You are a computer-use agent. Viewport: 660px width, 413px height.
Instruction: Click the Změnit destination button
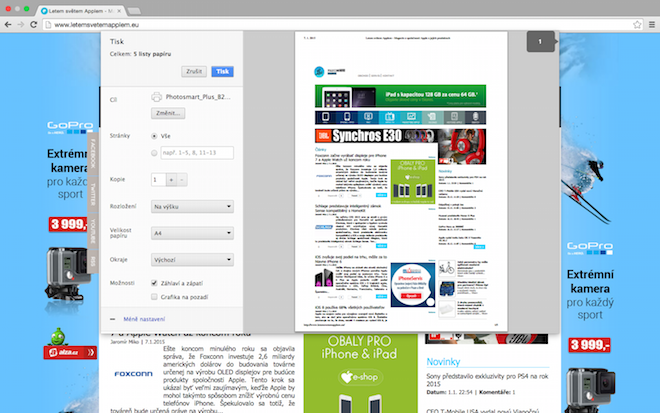pos(168,113)
